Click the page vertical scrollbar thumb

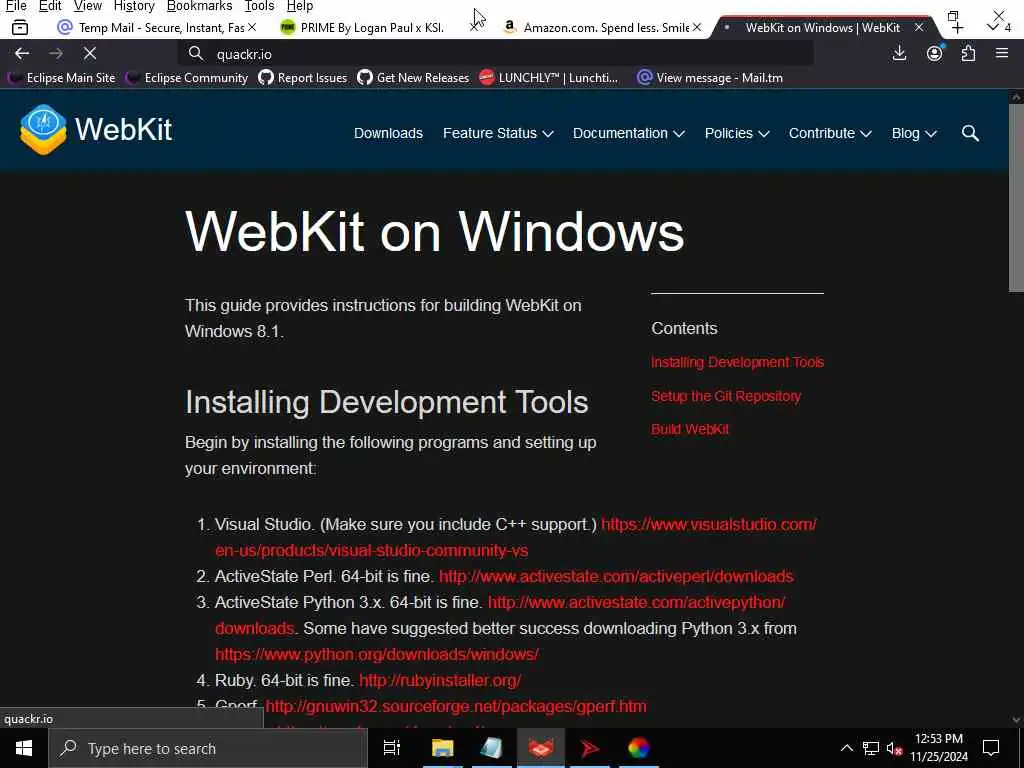(1016, 197)
